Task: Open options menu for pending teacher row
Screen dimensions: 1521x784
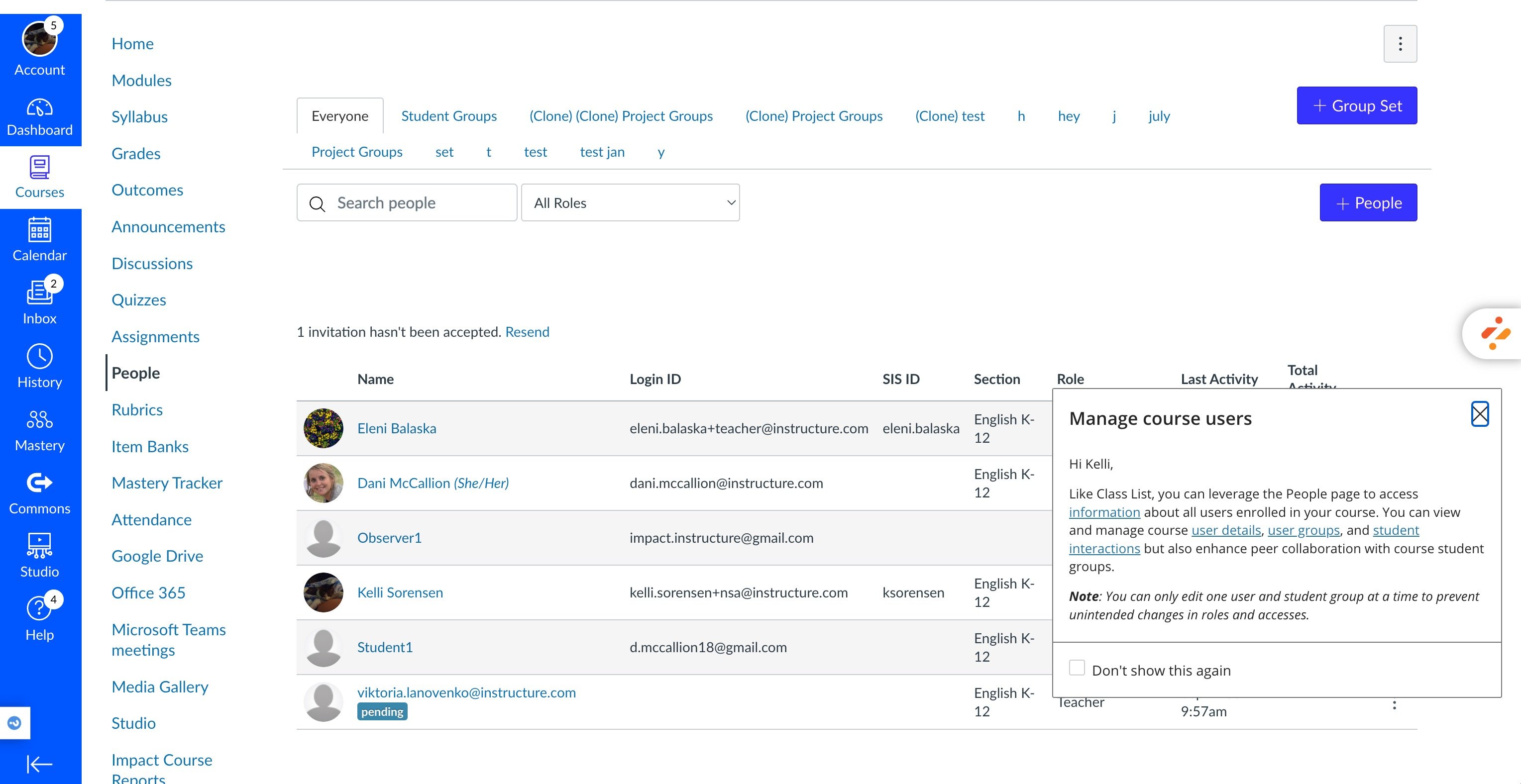Action: [x=1394, y=705]
